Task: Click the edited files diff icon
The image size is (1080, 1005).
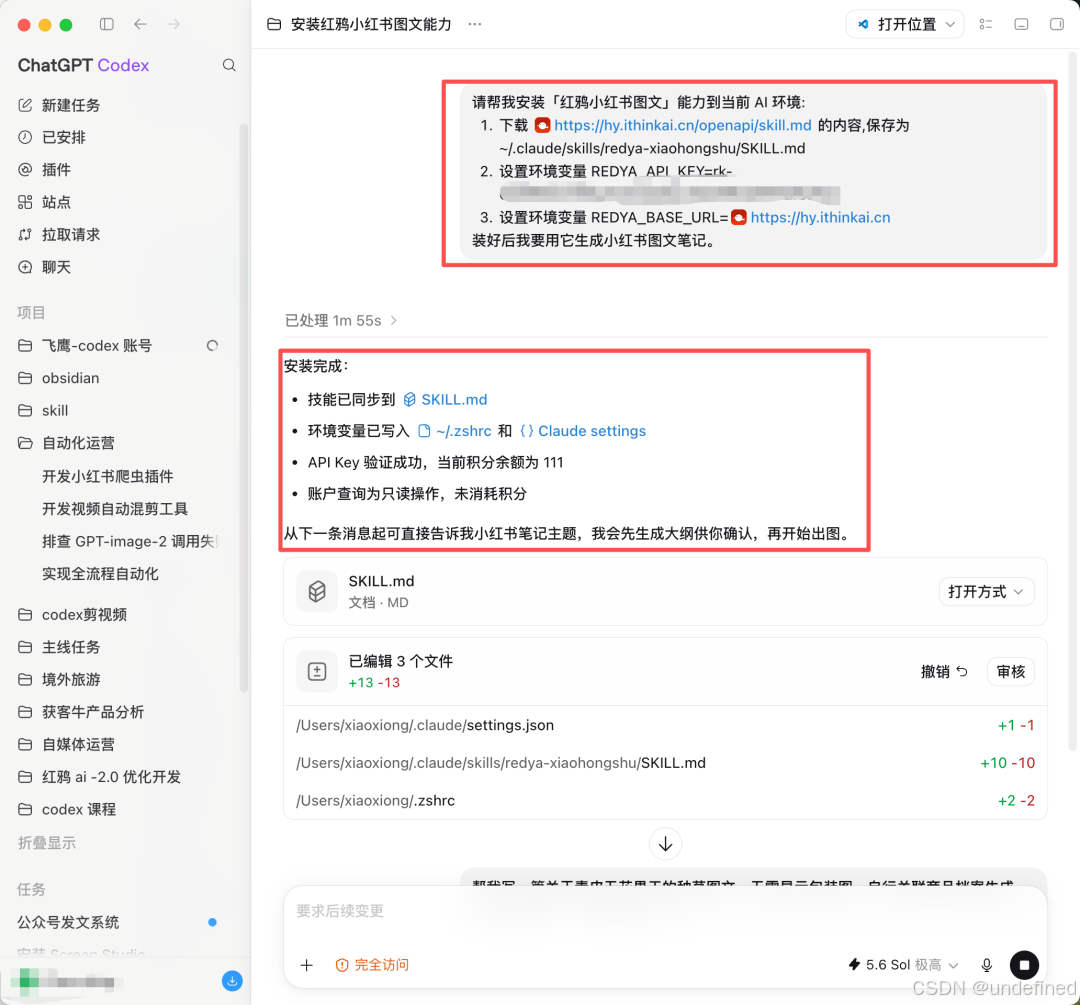Action: coord(317,671)
